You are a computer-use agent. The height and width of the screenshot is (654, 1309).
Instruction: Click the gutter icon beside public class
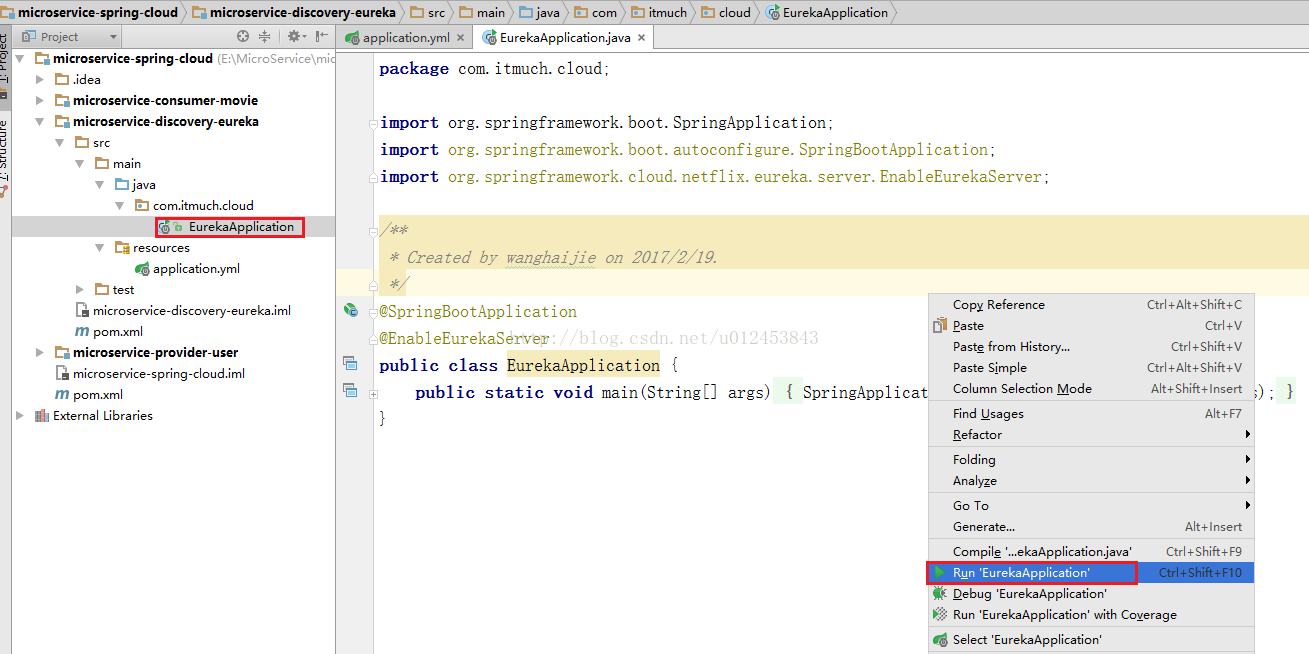[x=350, y=363]
